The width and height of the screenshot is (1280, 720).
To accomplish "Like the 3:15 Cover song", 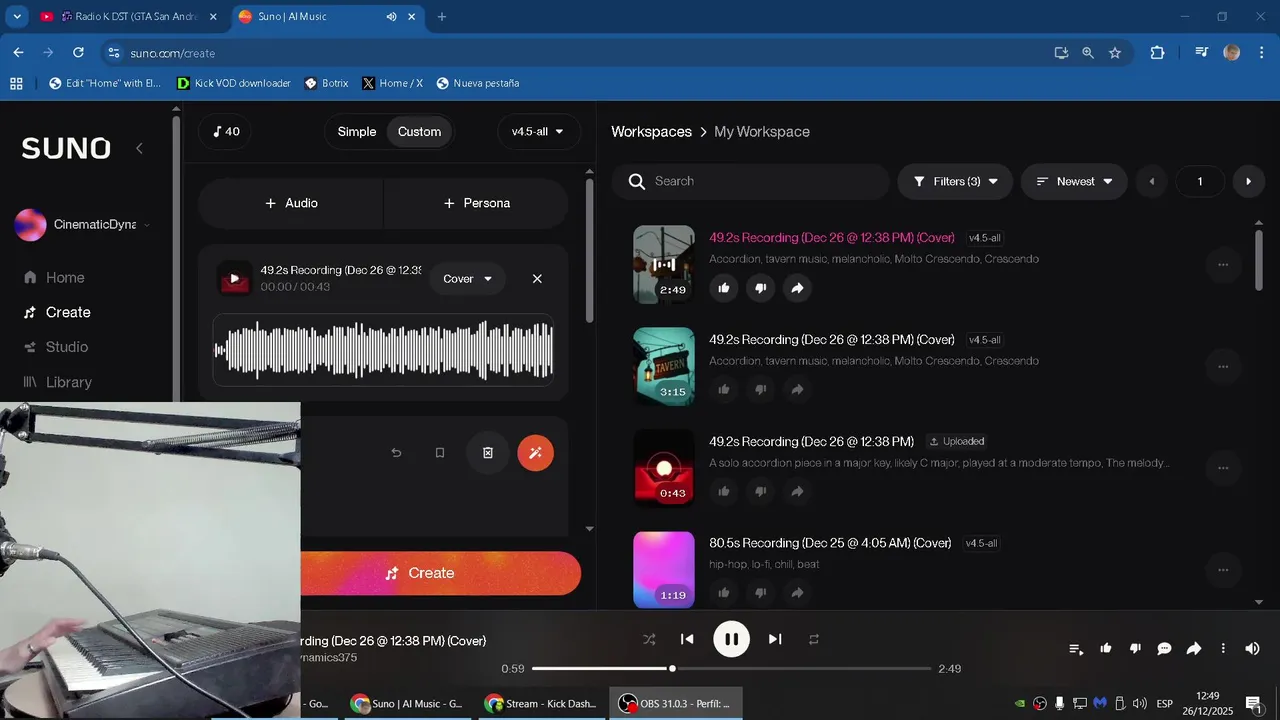I will click(724, 389).
